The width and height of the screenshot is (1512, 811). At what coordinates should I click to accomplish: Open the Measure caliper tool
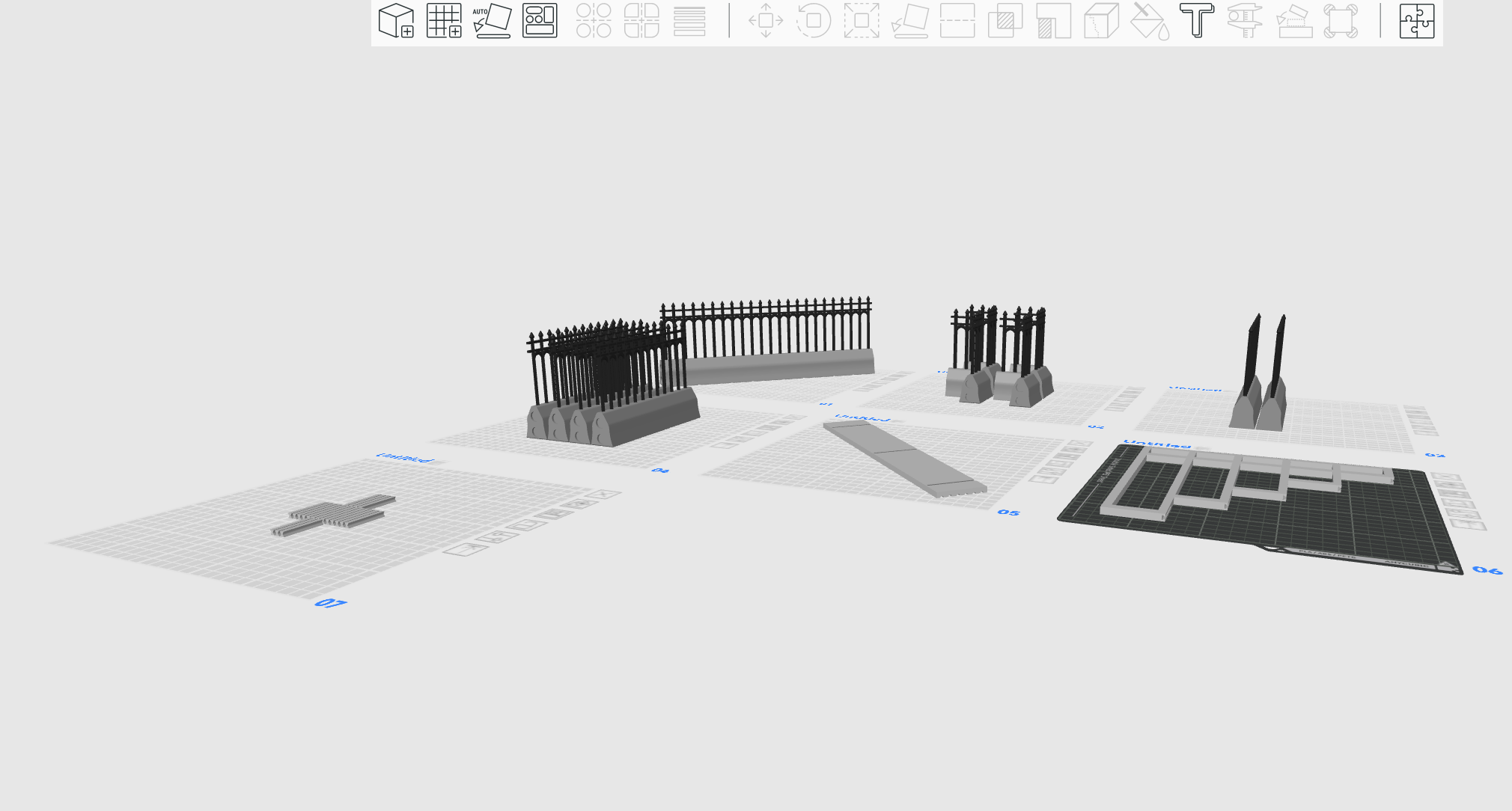pyautogui.click(x=1245, y=20)
